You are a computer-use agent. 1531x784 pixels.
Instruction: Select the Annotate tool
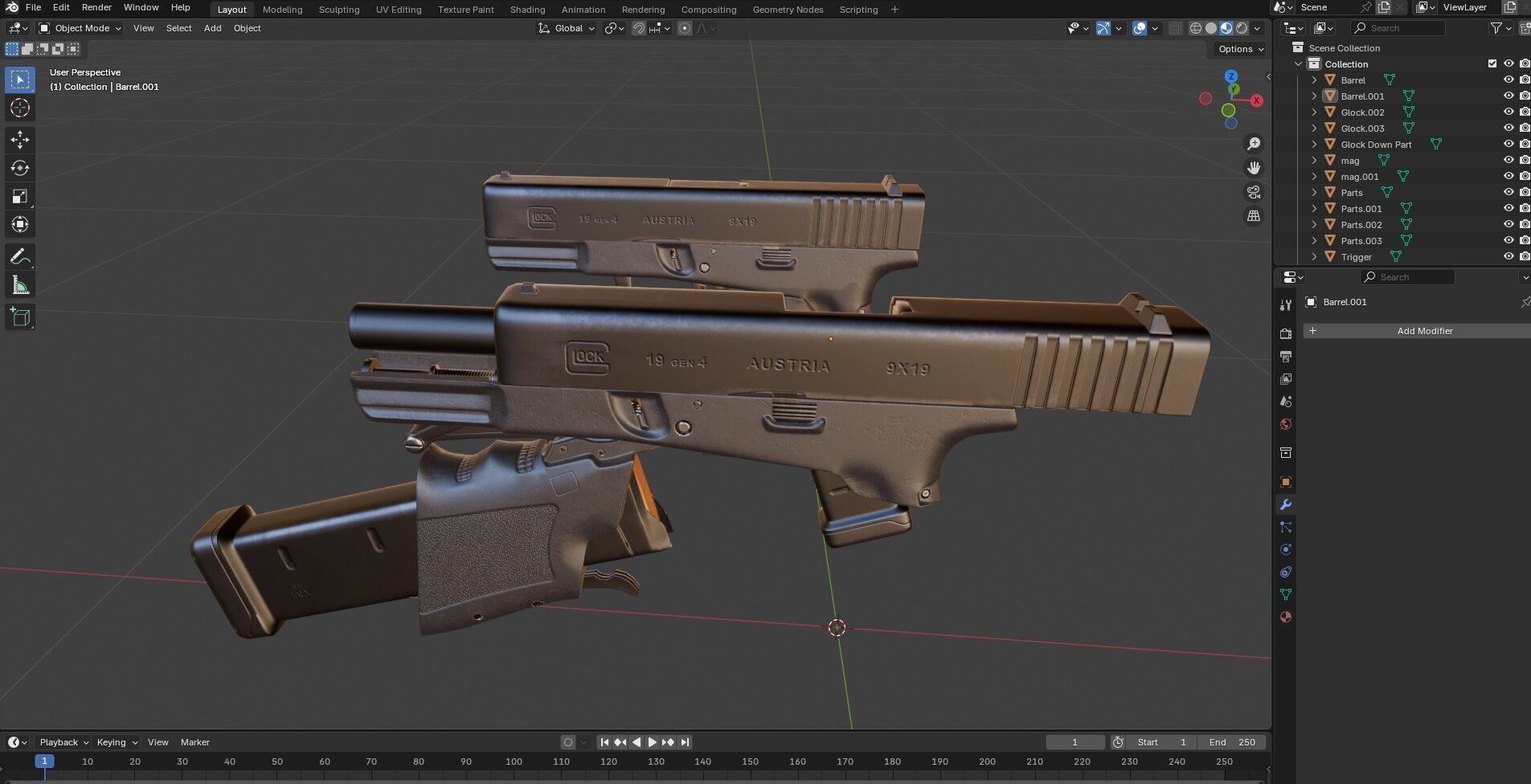pos(20,257)
